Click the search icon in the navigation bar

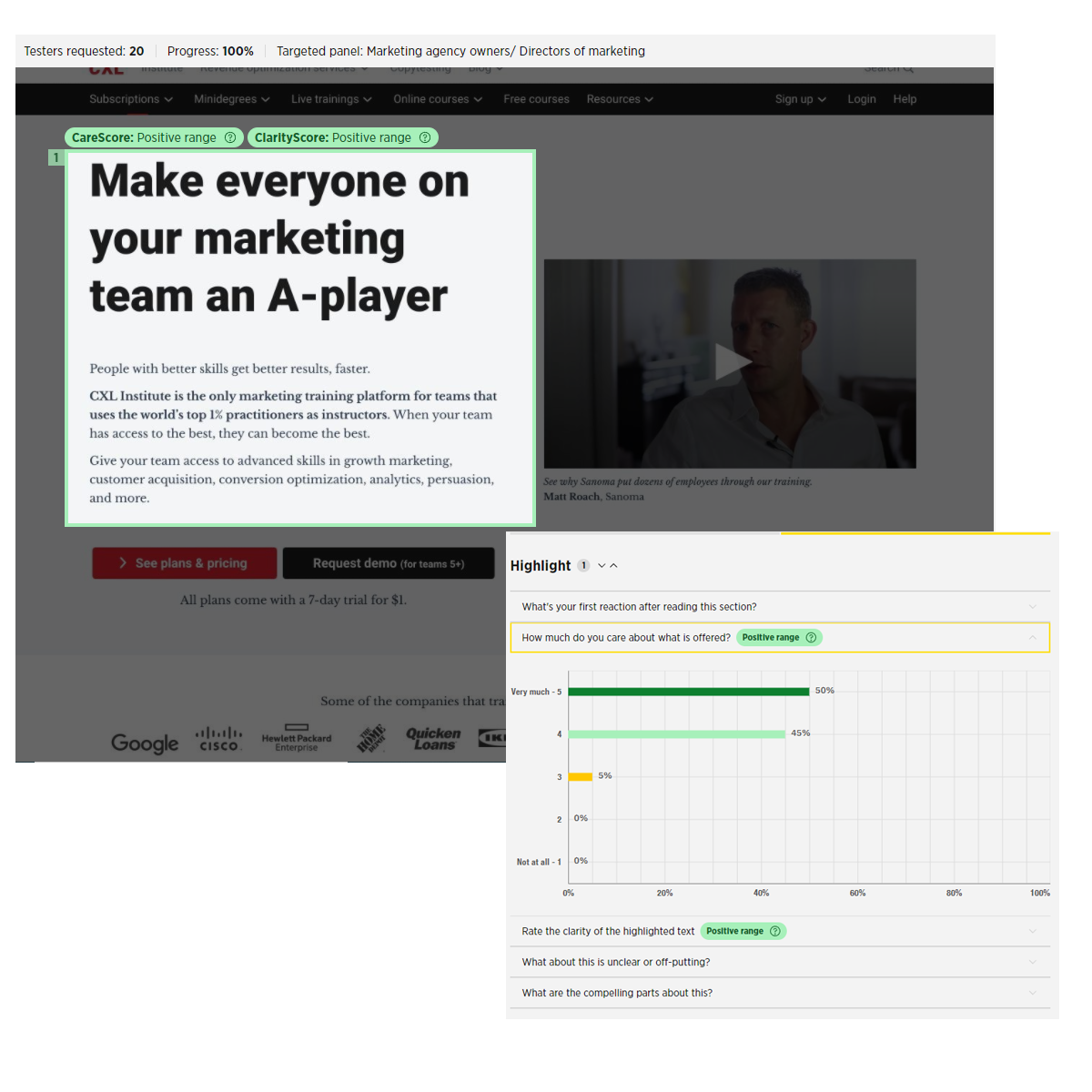point(907,67)
